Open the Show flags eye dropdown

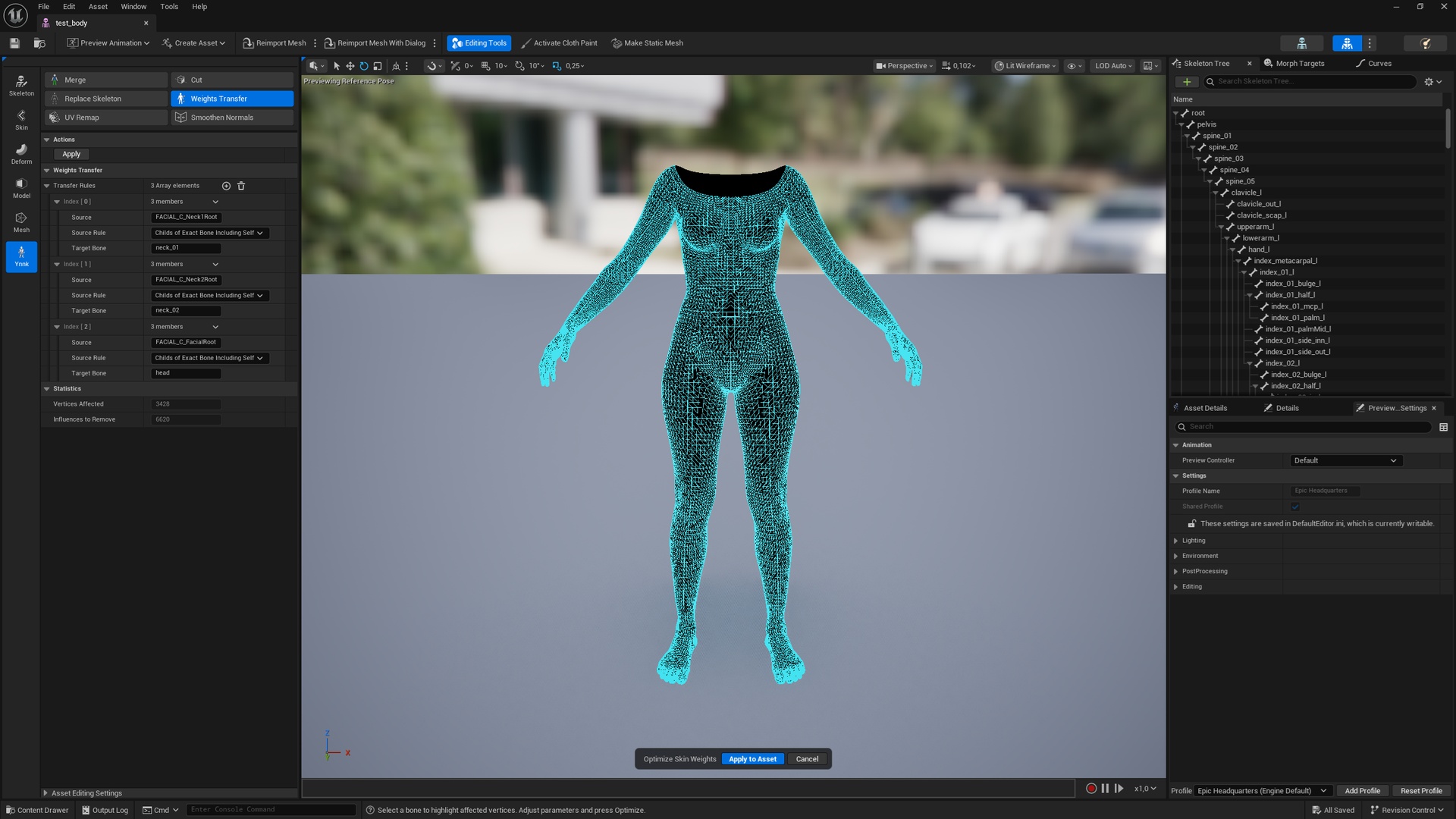coord(1075,66)
